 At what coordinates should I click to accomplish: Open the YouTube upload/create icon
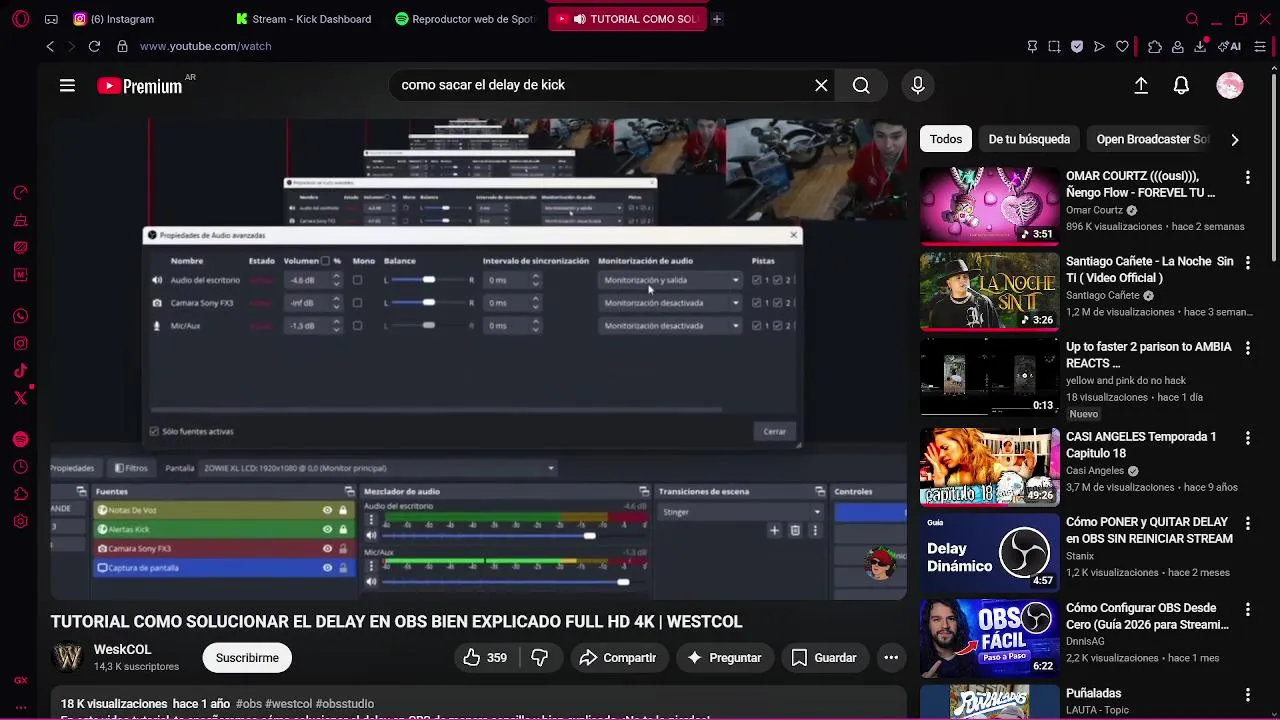coord(1141,86)
